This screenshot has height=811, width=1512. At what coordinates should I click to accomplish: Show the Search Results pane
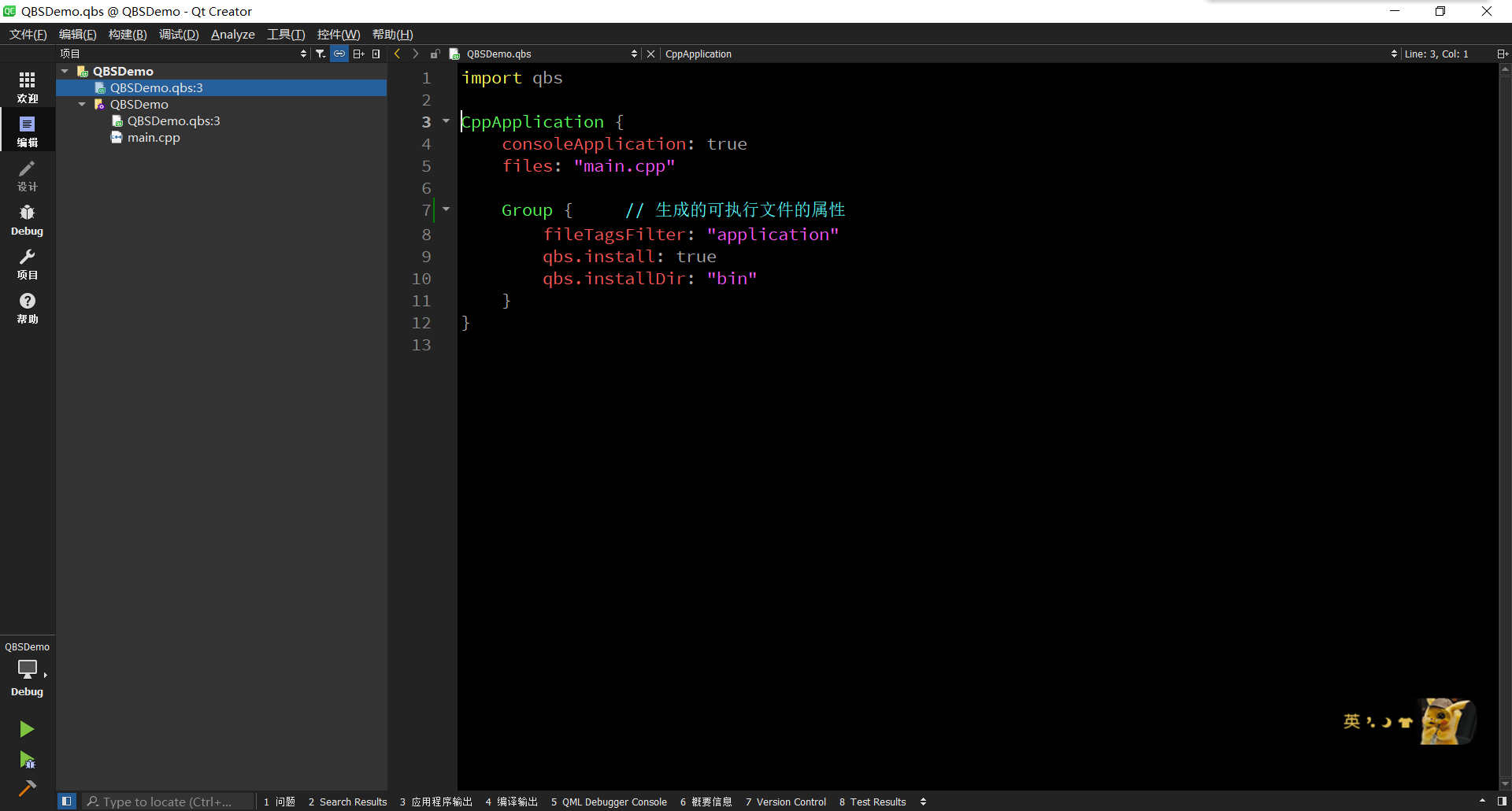348,802
